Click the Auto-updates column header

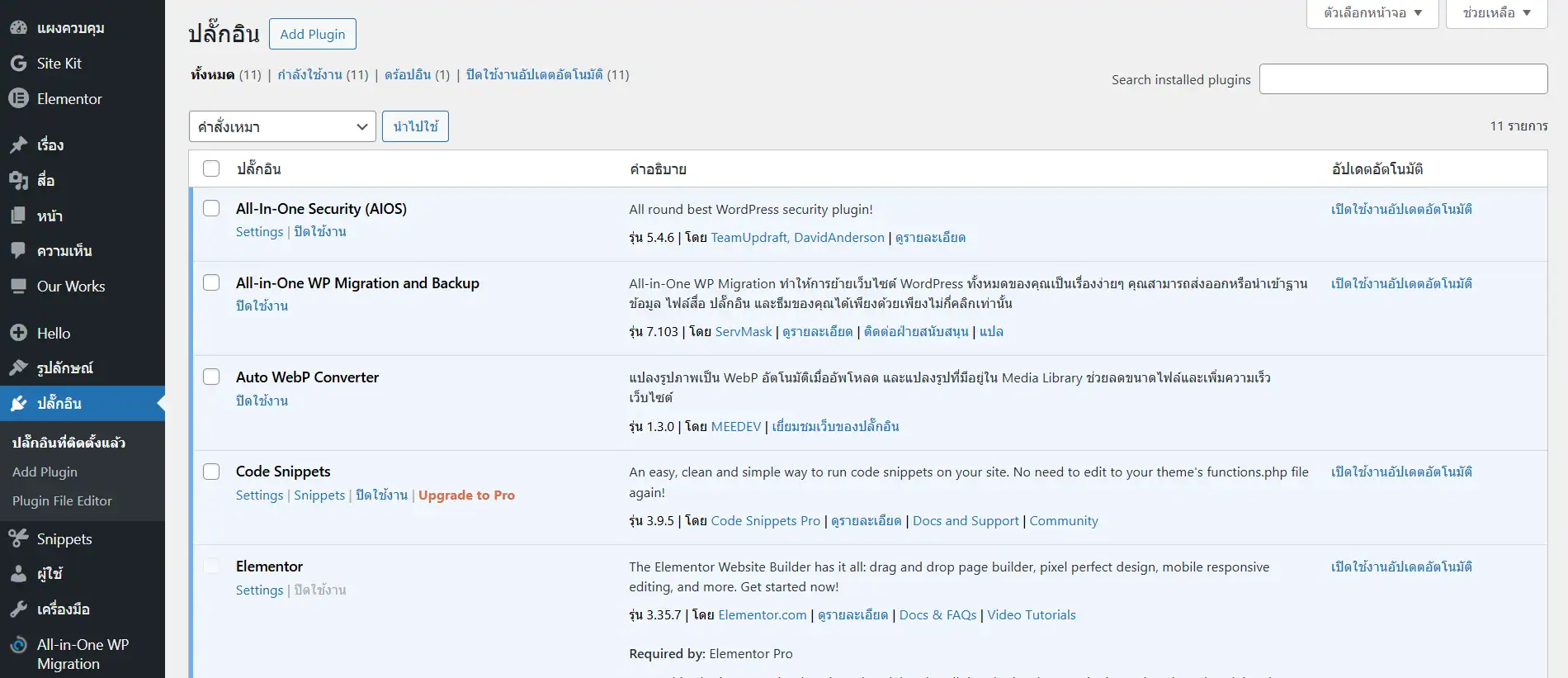coord(1377,169)
